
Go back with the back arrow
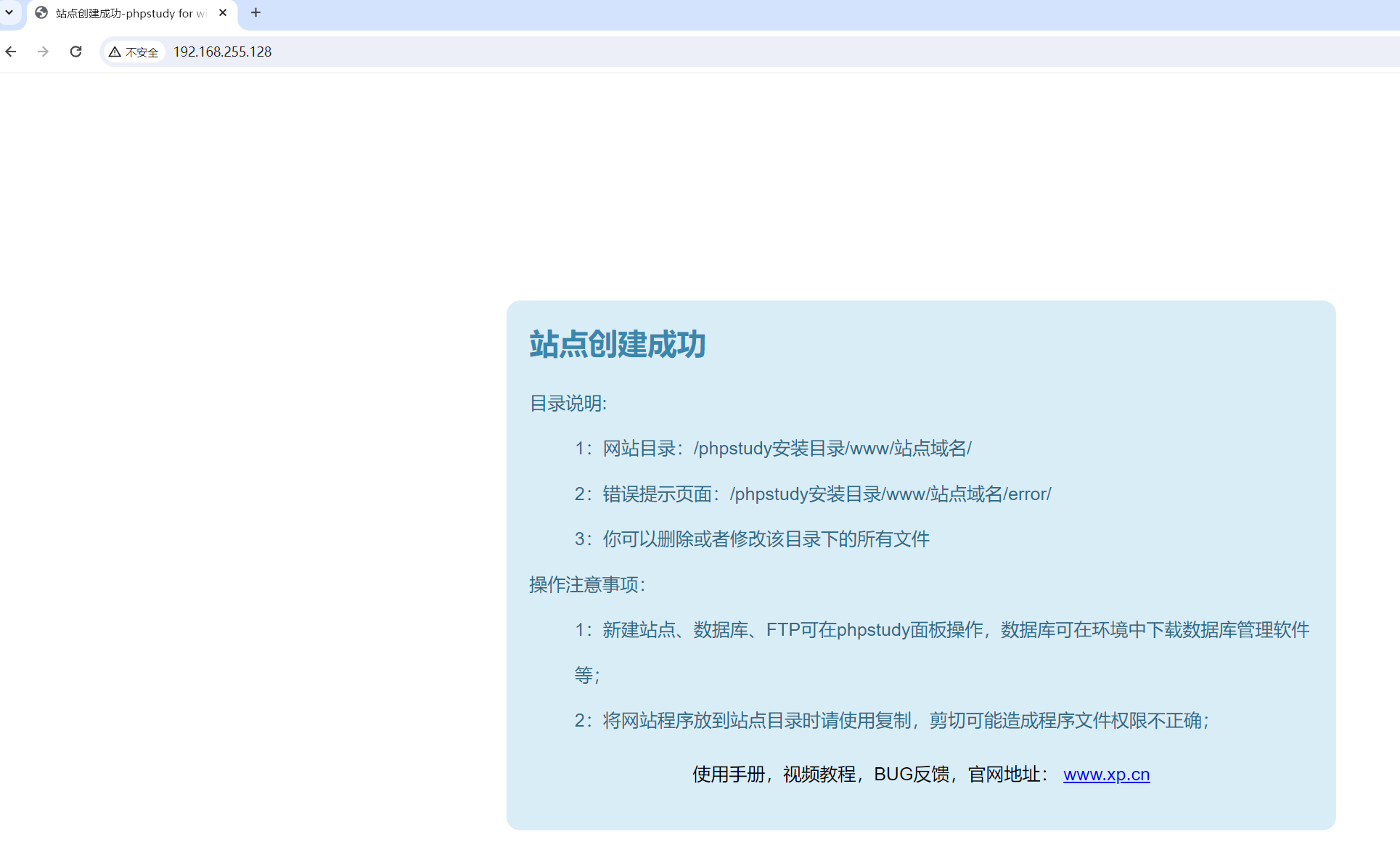pyautogui.click(x=11, y=52)
